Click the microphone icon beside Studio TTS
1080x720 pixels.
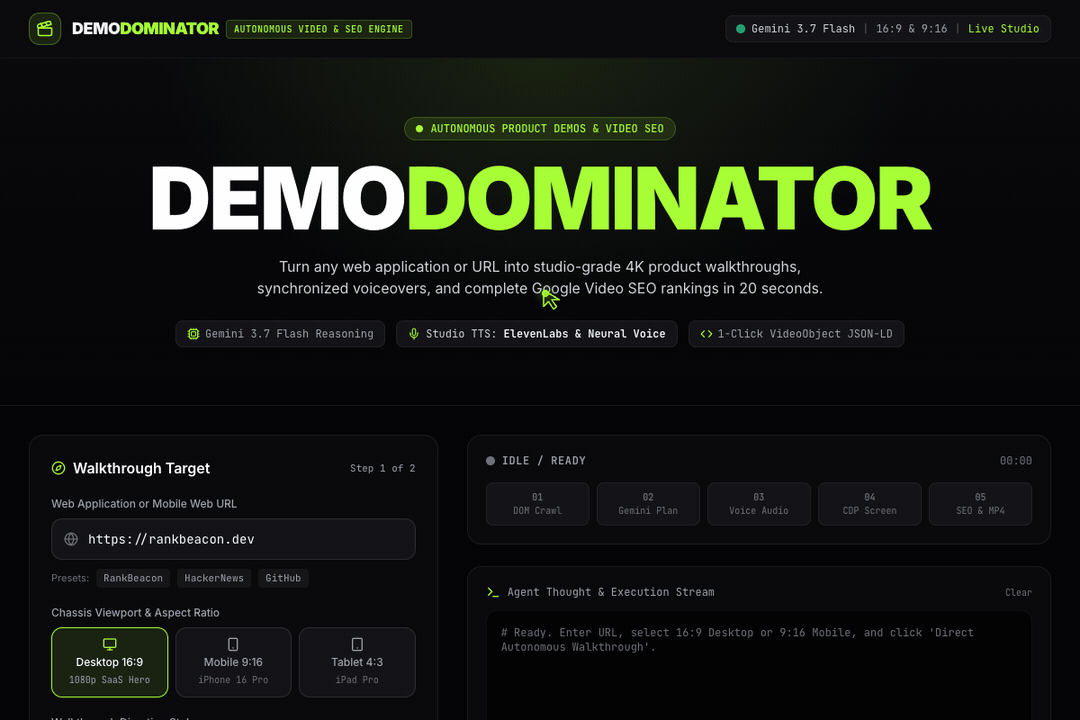[x=413, y=333]
